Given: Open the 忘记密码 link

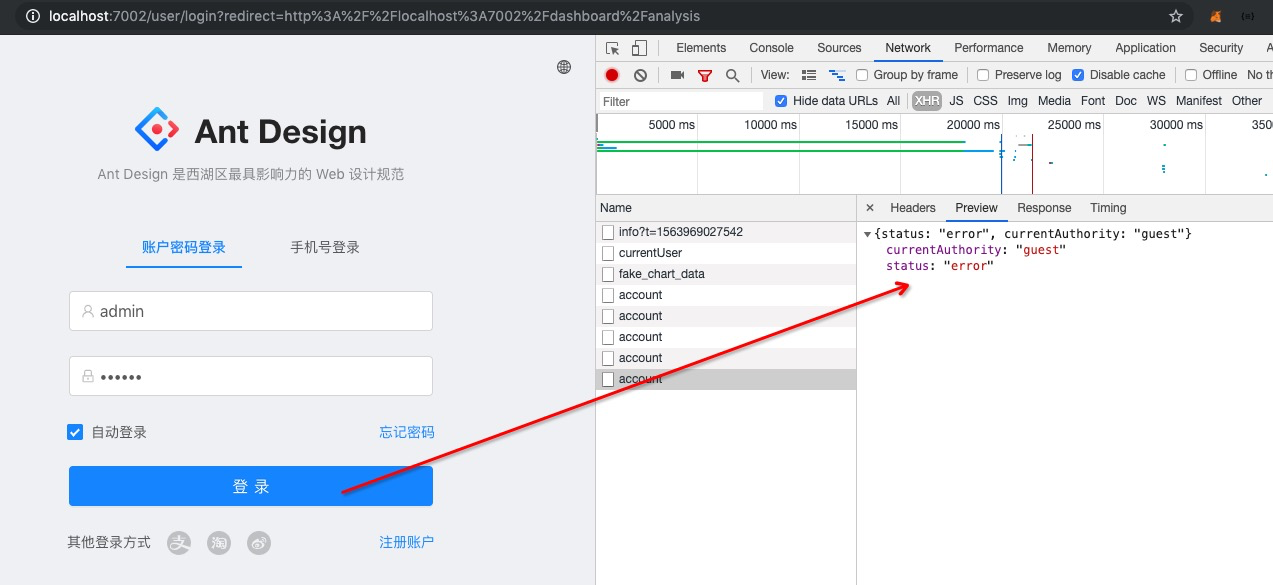Looking at the screenshot, I should coord(406,432).
